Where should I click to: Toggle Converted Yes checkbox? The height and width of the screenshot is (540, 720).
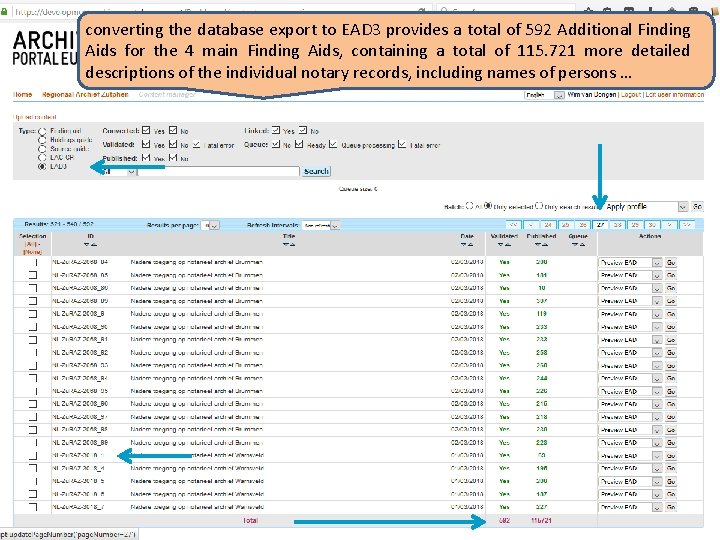(x=146, y=130)
